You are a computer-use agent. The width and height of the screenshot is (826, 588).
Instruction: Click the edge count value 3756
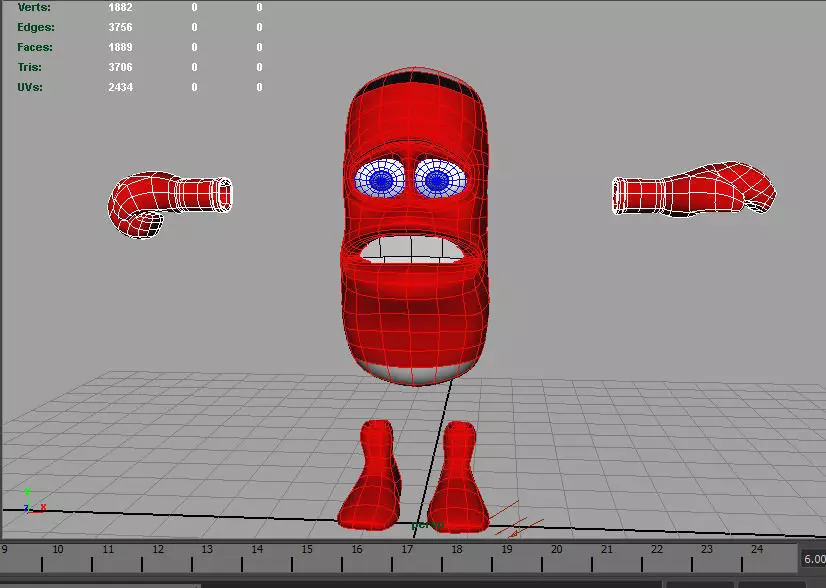click(120, 27)
